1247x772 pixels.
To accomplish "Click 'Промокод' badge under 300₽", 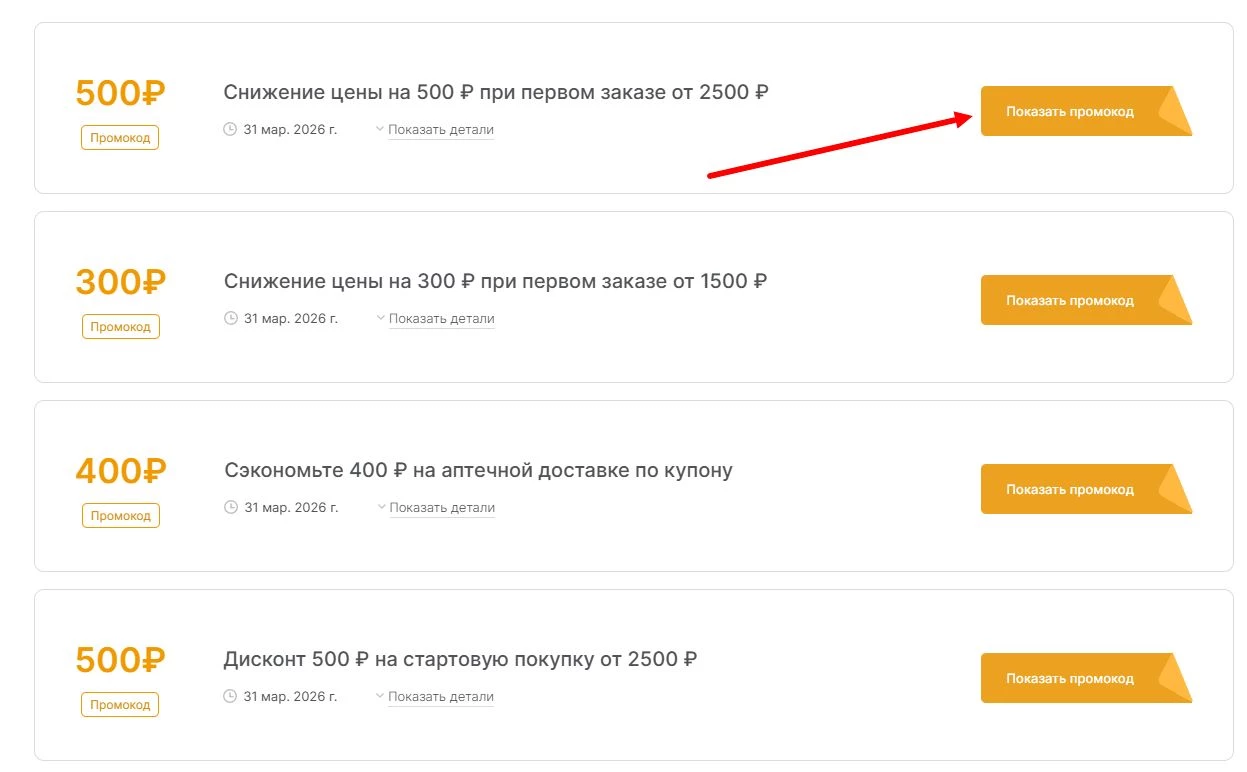I will pyautogui.click(x=120, y=327).
